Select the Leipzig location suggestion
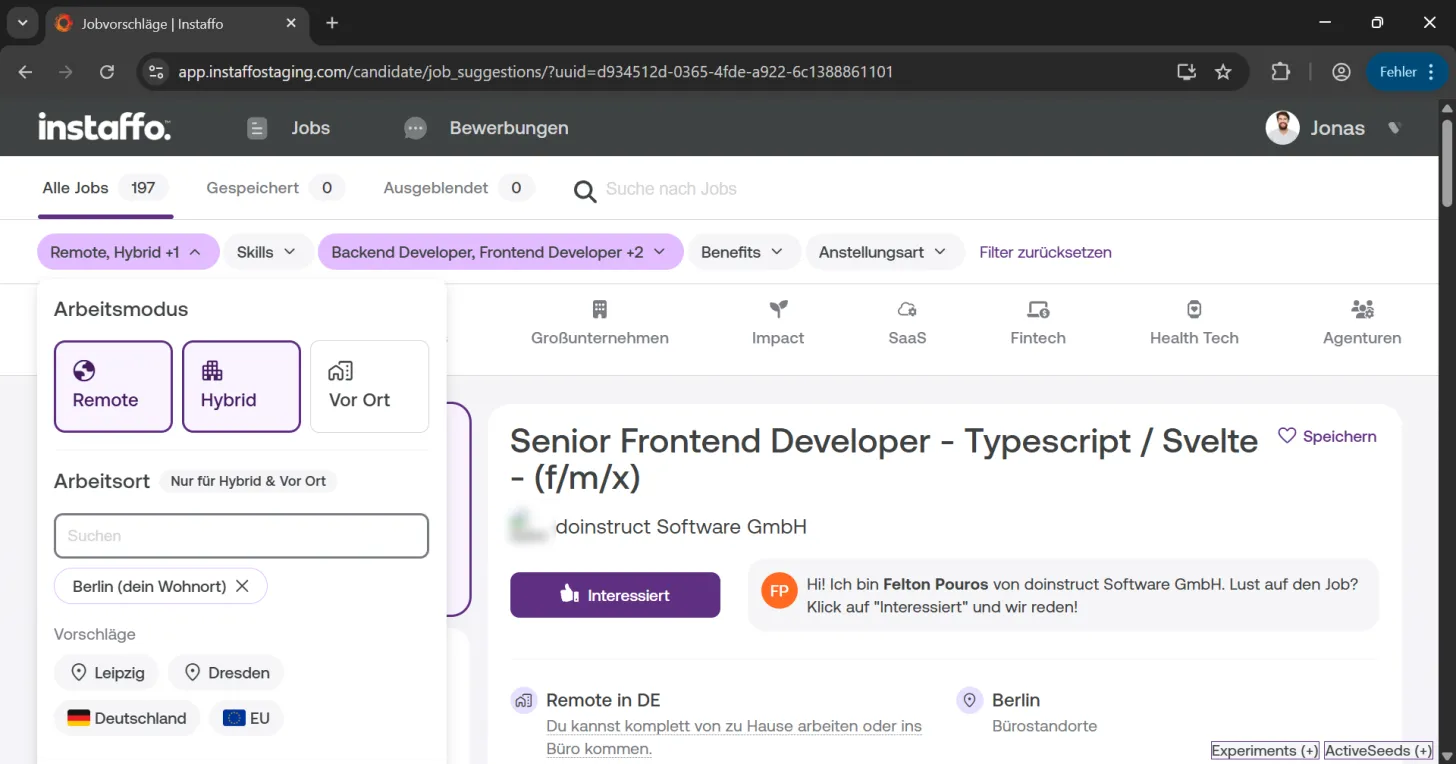 coord(107,673)
